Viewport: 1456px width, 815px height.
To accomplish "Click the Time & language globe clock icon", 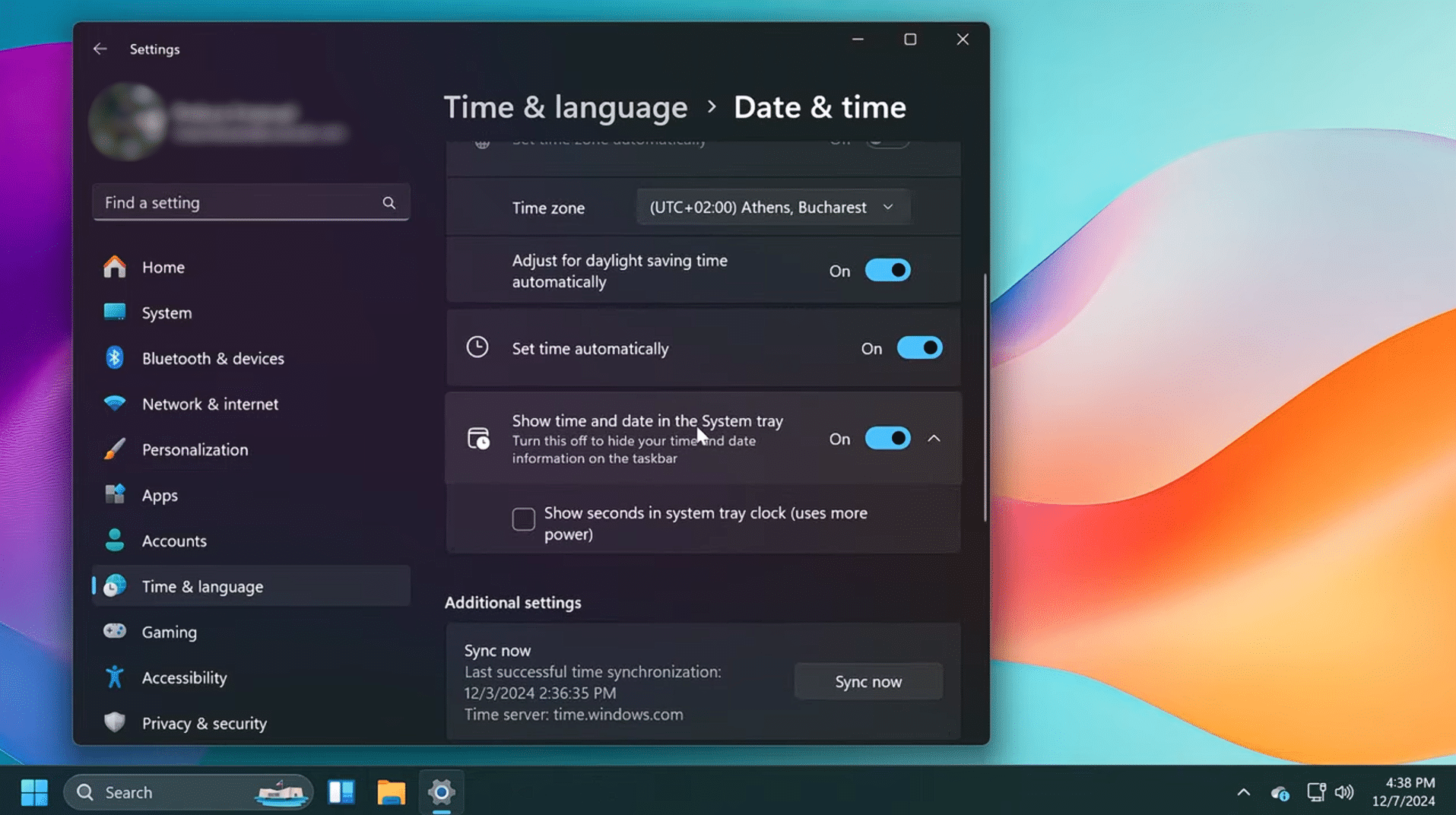I will pos(115,585).
